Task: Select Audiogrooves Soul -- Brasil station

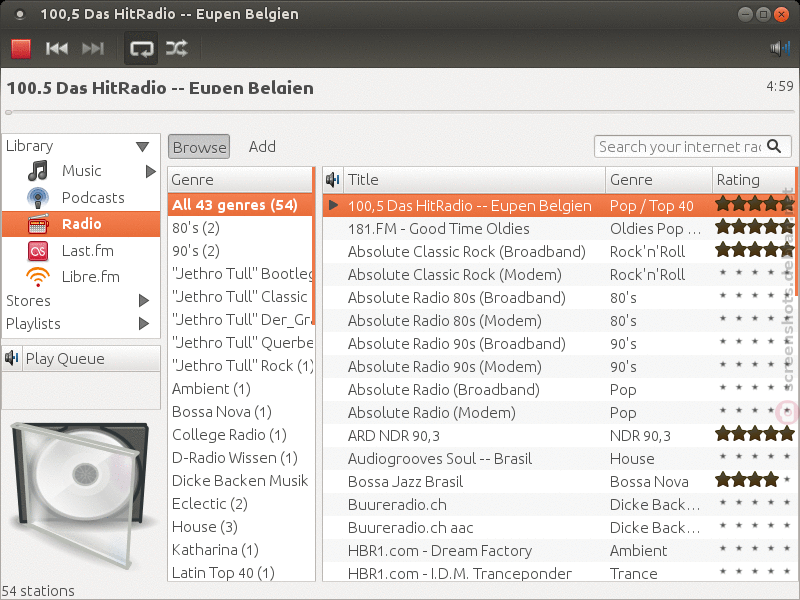Action: [559, 458]
